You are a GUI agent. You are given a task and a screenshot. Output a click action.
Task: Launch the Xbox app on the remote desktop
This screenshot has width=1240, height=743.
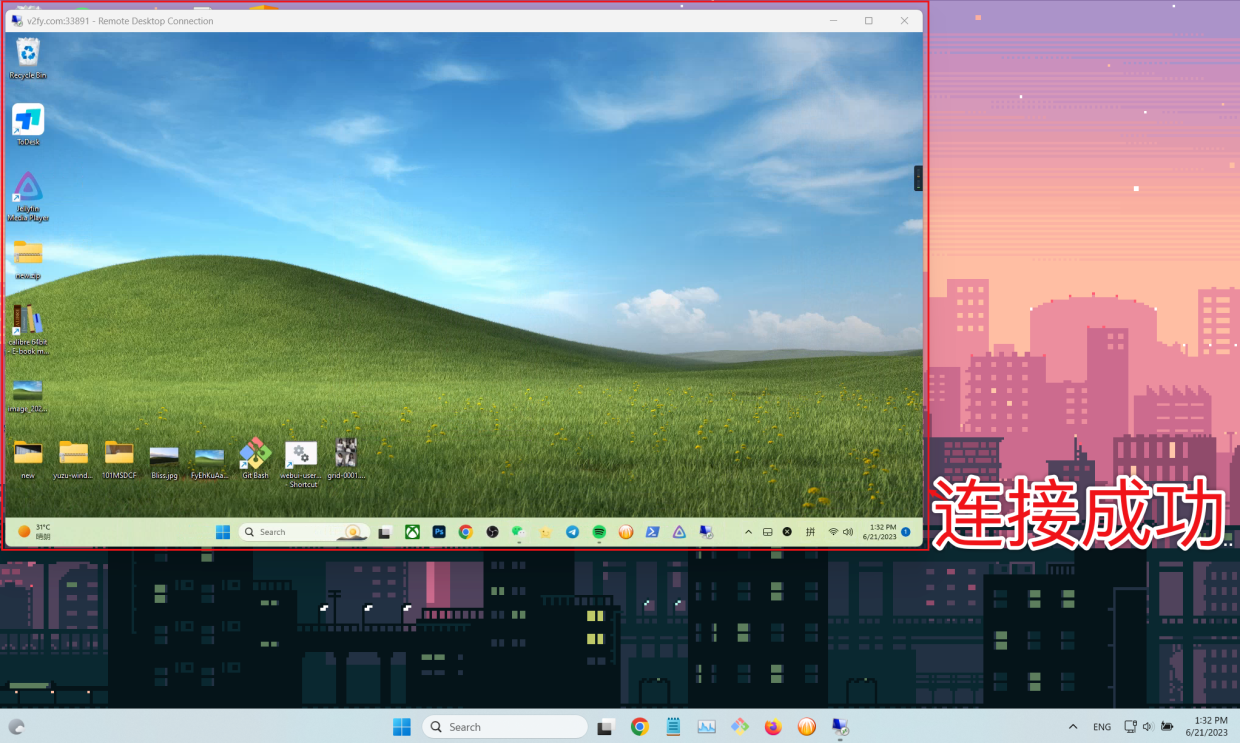point(412,531)
